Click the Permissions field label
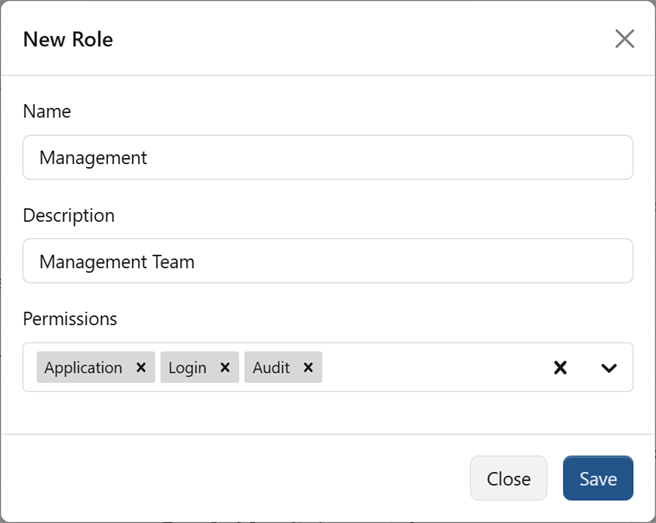Viewport: 656px width, 523px height. point(70,319)
